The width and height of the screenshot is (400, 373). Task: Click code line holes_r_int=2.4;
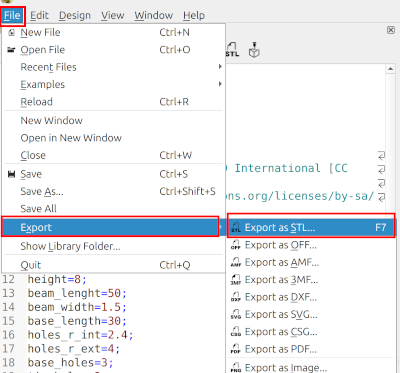click(x=81, y=335)
